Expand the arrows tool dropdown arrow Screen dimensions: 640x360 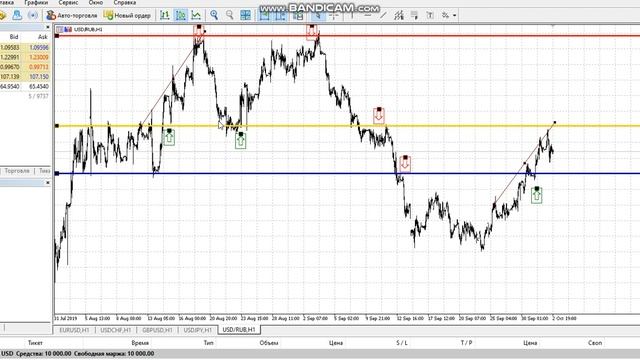click(454, 16)
